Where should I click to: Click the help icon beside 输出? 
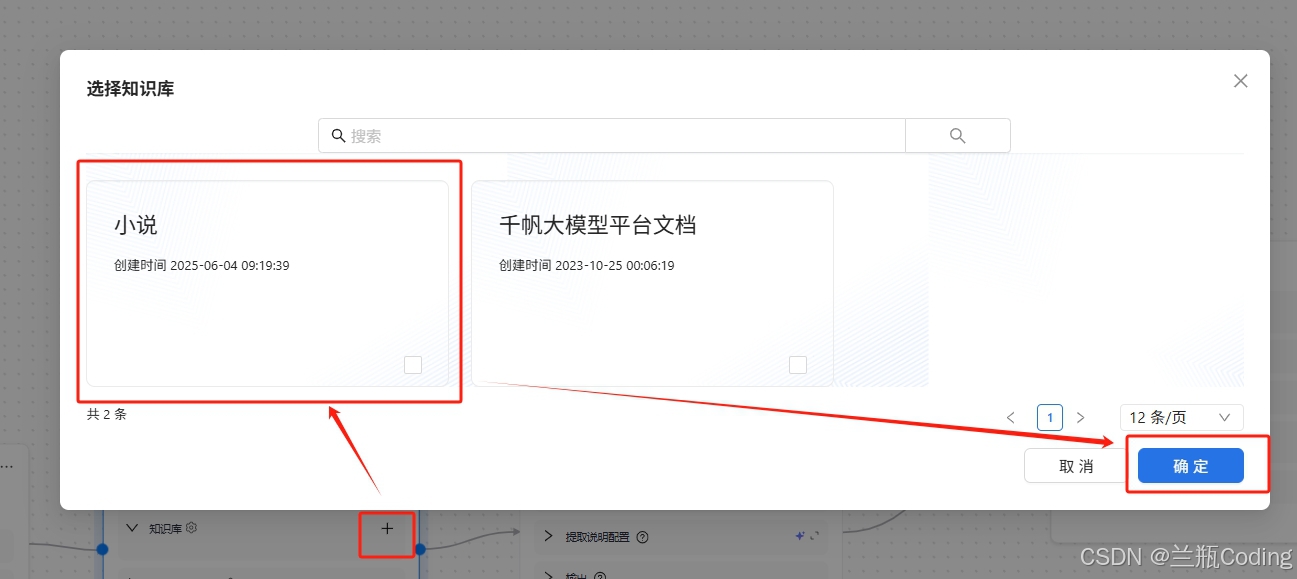(600, 575)
